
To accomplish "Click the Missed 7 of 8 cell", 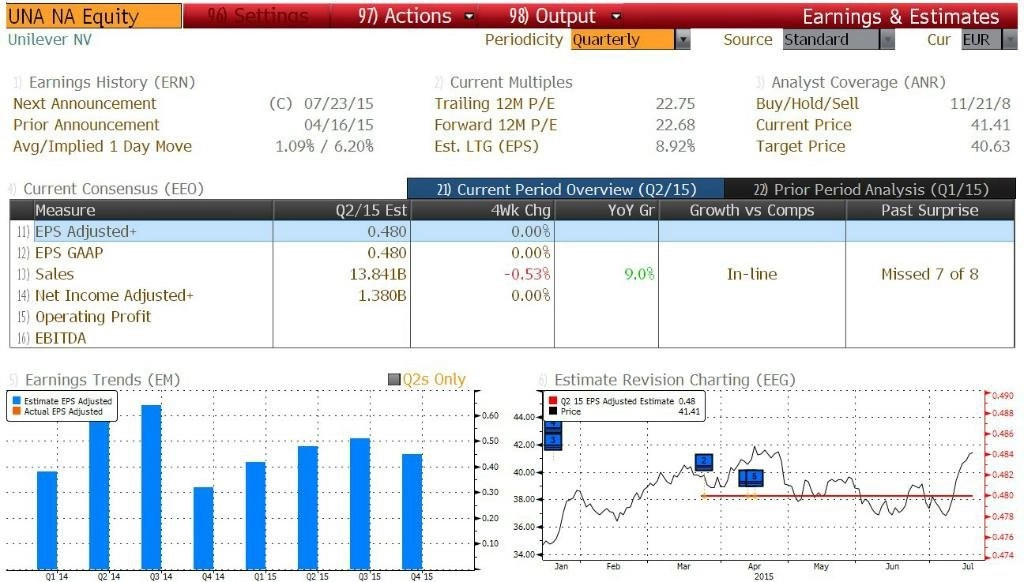I will click(x=930, y=274).
